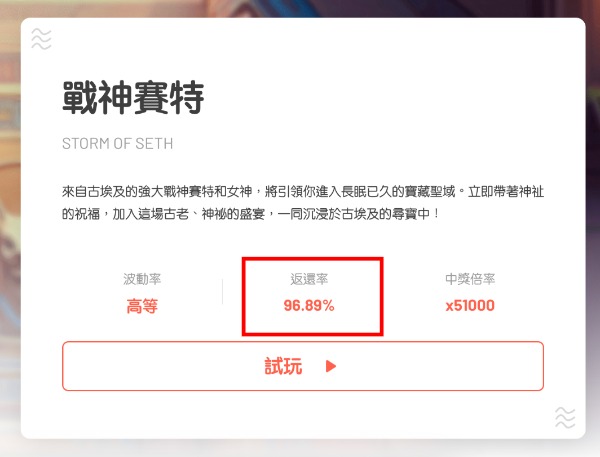
Task: Click the description line starting with 的祝福
Action: [x=251, y=214]
